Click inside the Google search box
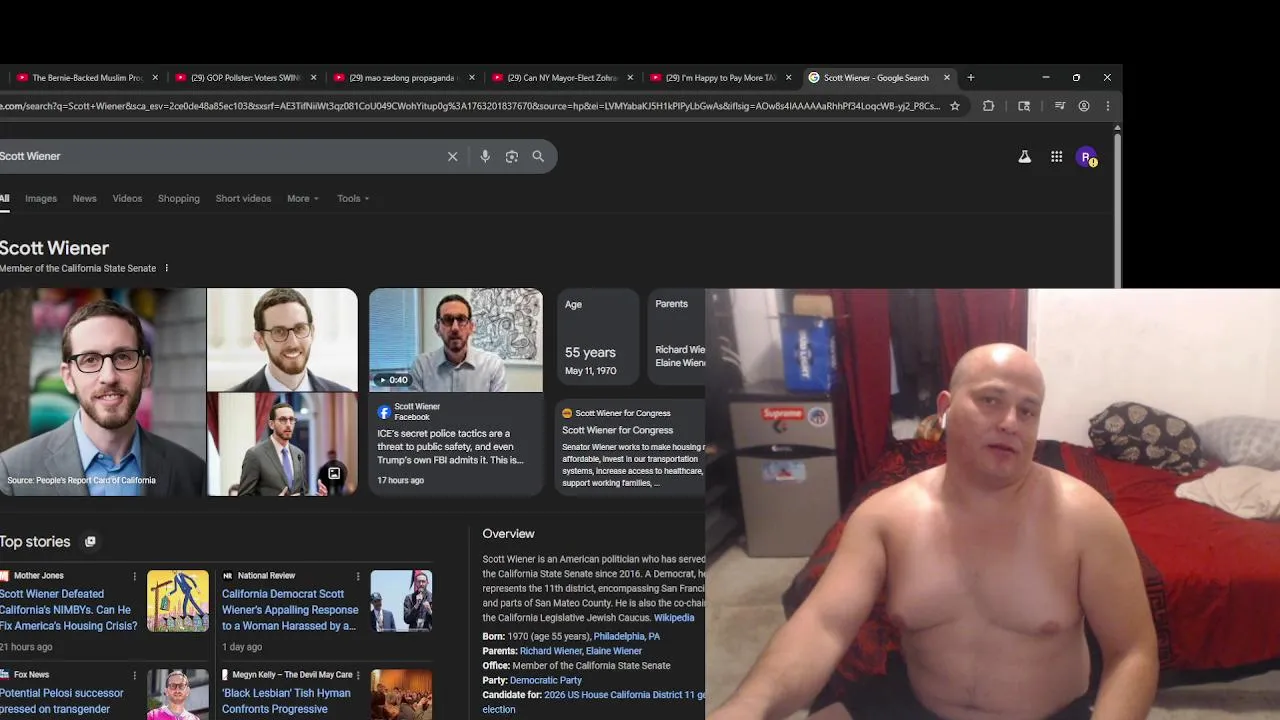This screenshot has width=1280, height=720. [220, 156]
